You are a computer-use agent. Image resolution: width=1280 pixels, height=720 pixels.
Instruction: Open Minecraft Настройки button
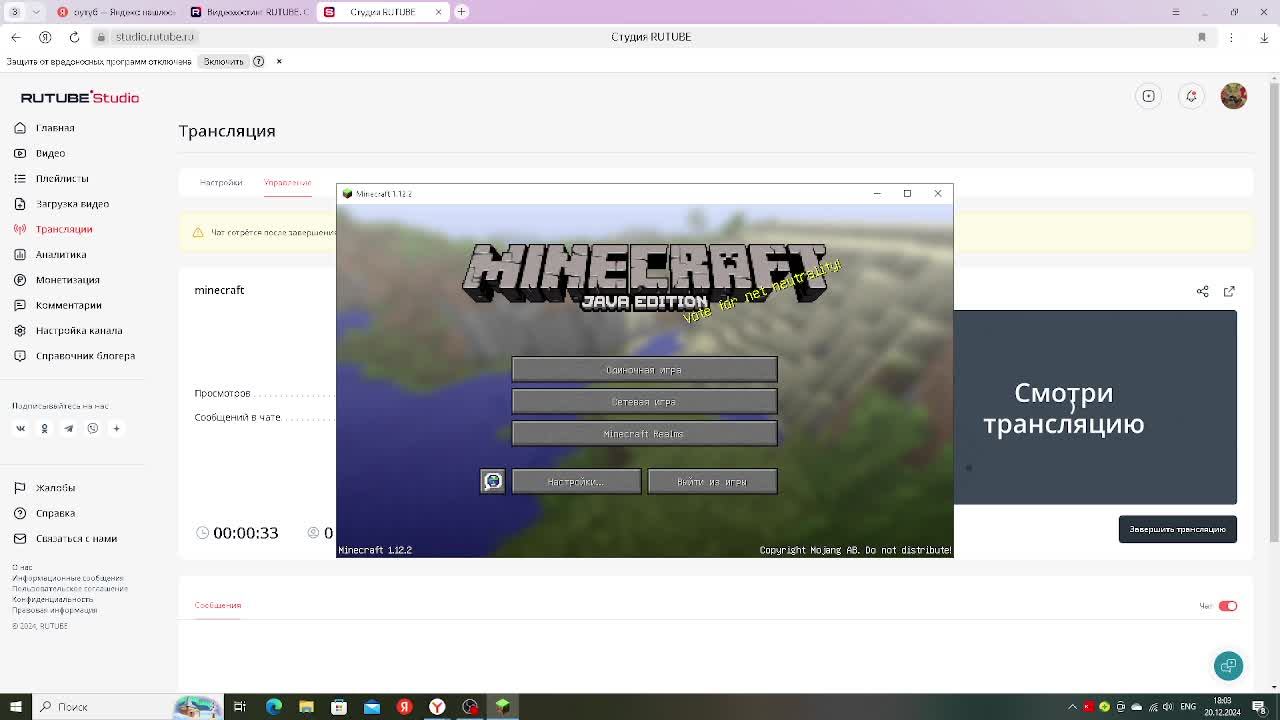click(x=576, y=482)
